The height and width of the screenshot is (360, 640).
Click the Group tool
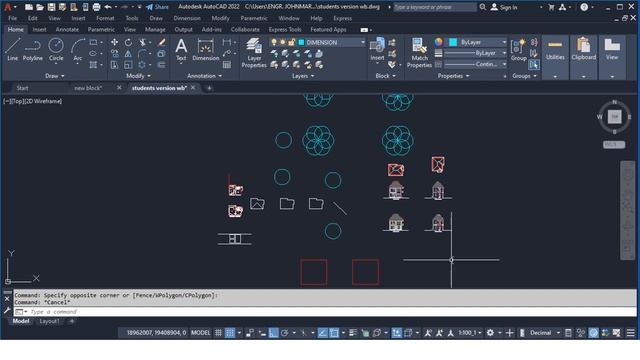tap(518, 49)
